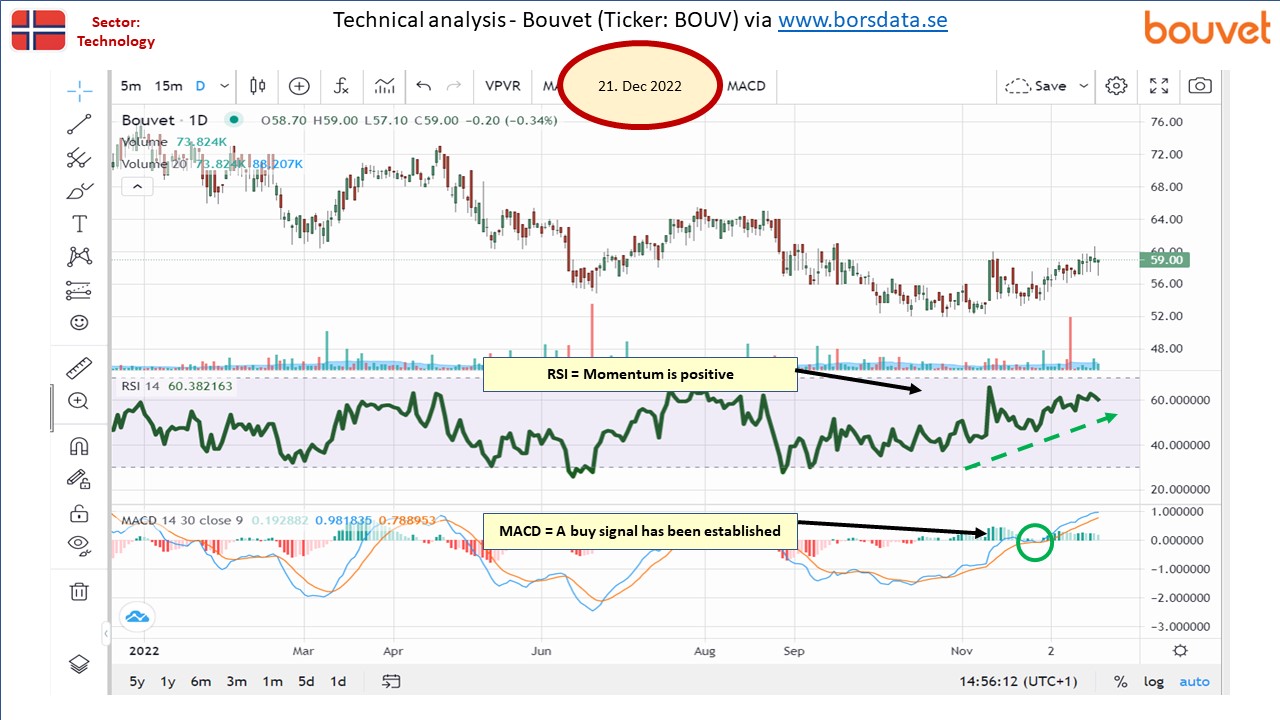Select the Text annotation tool

pos(79,223)
